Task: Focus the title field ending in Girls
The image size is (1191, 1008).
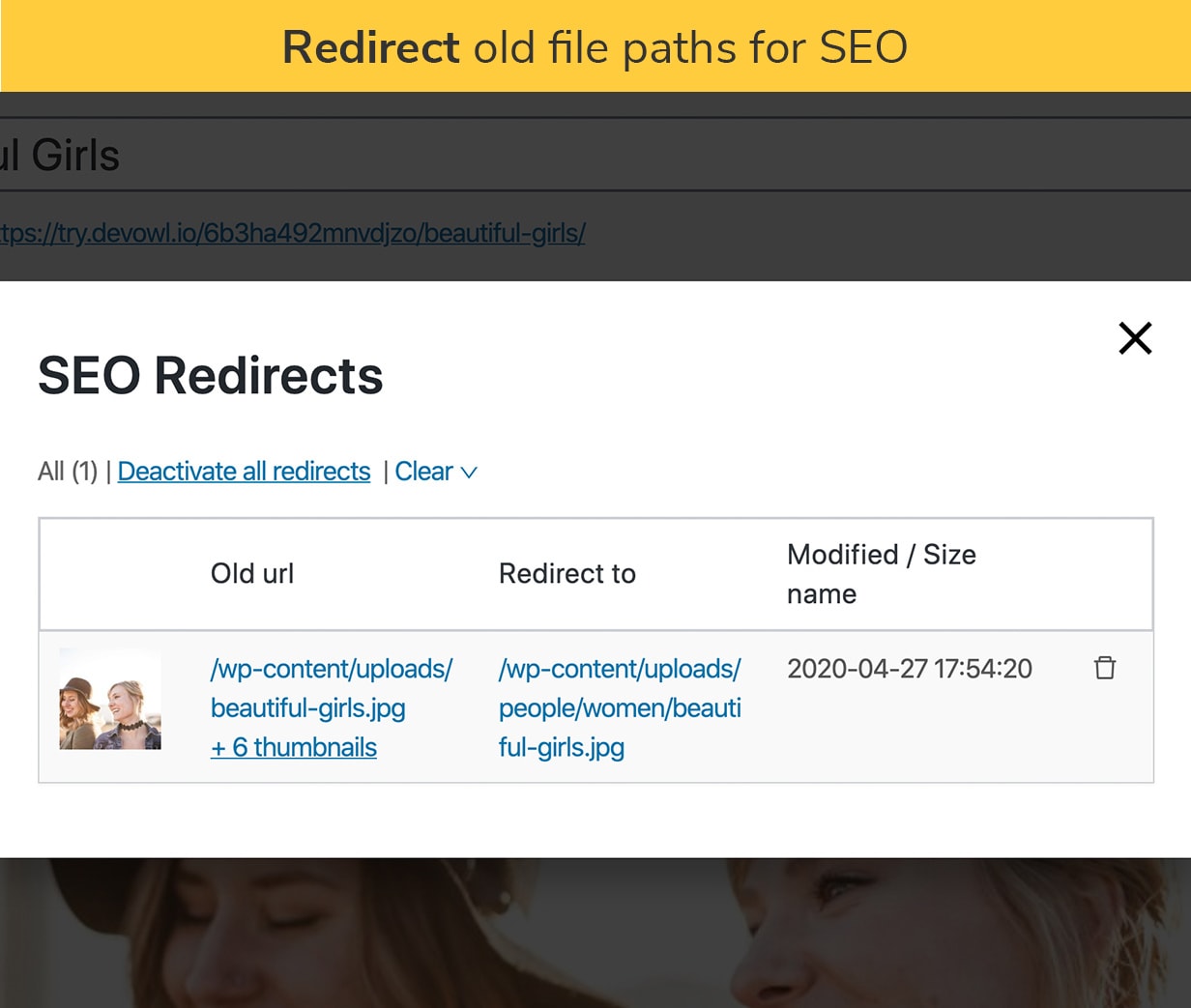Action: coord(595,155)
